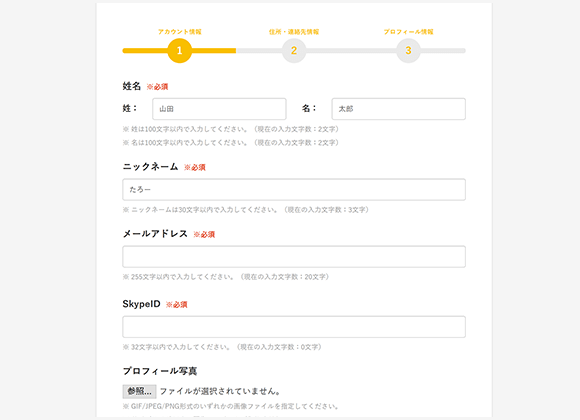The height and width of the screenshot is (420, 580).
Task: Select the アカウント情報 step label
Action: point(179,32)
